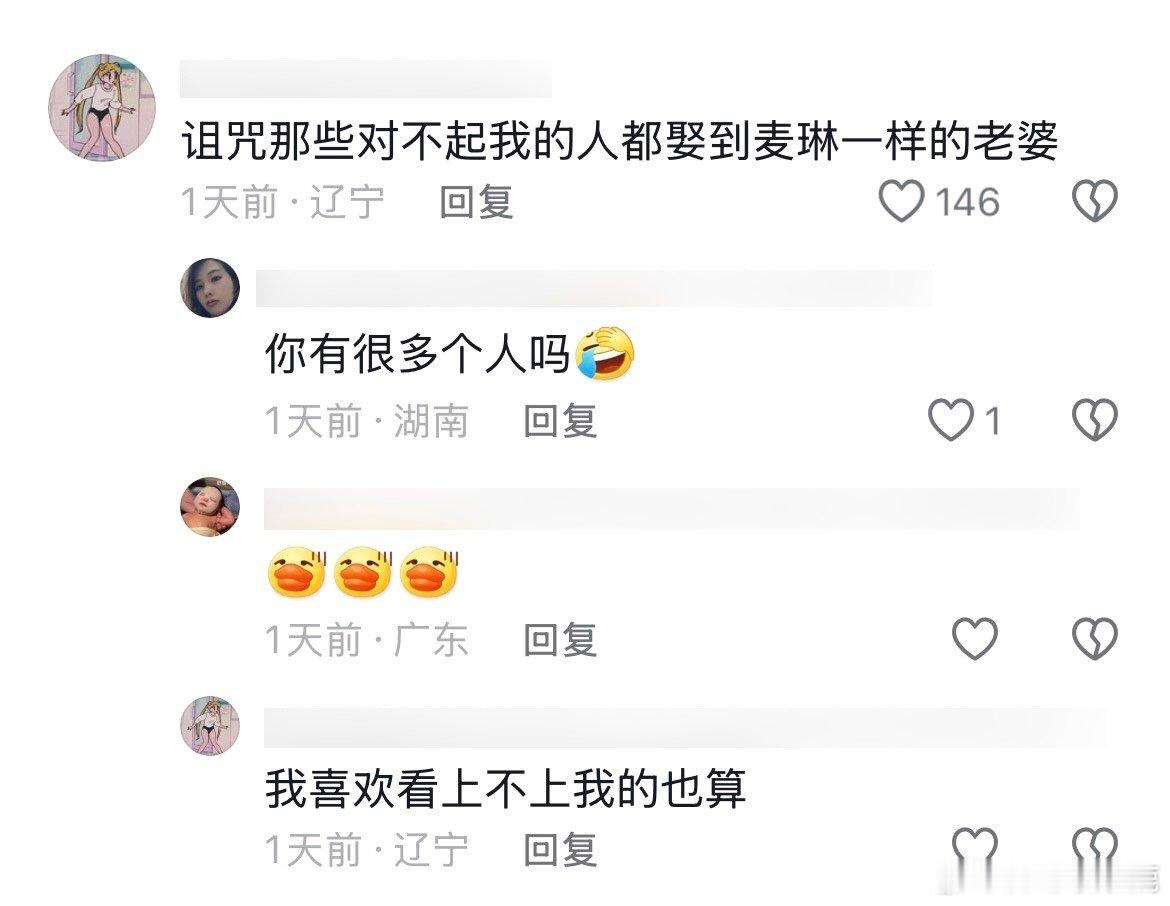Open the woman selfie avatar profile

(210, 288)
